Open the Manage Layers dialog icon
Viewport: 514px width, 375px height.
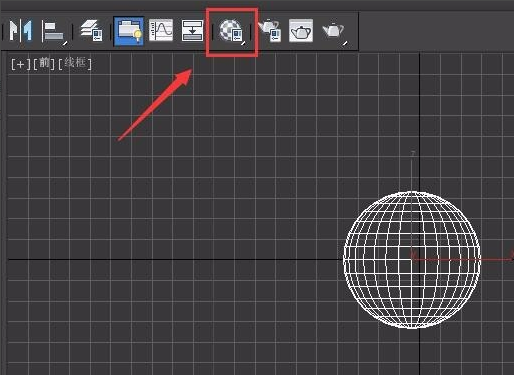tap(91, 30)
